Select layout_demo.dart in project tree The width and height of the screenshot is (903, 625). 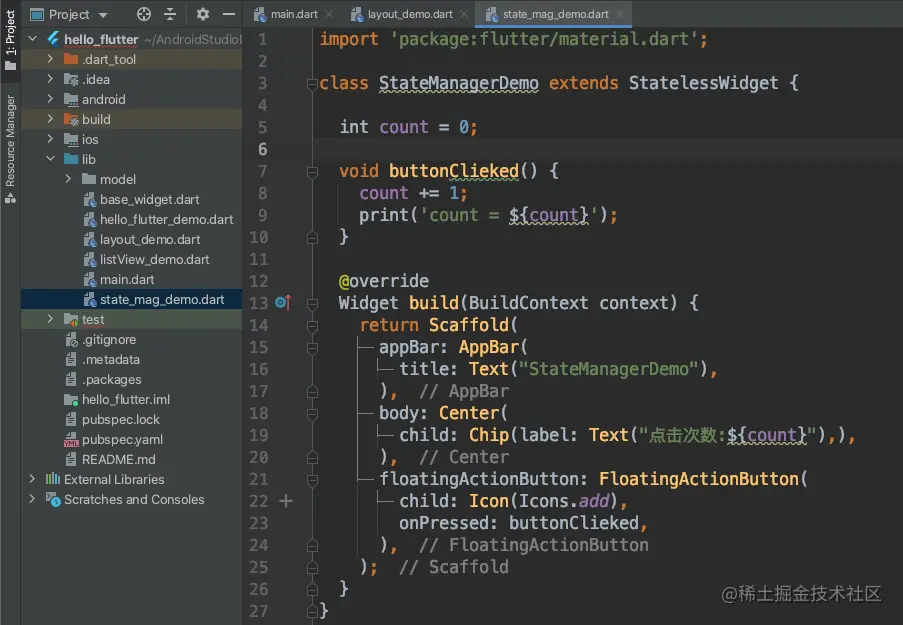click(150, 240)
